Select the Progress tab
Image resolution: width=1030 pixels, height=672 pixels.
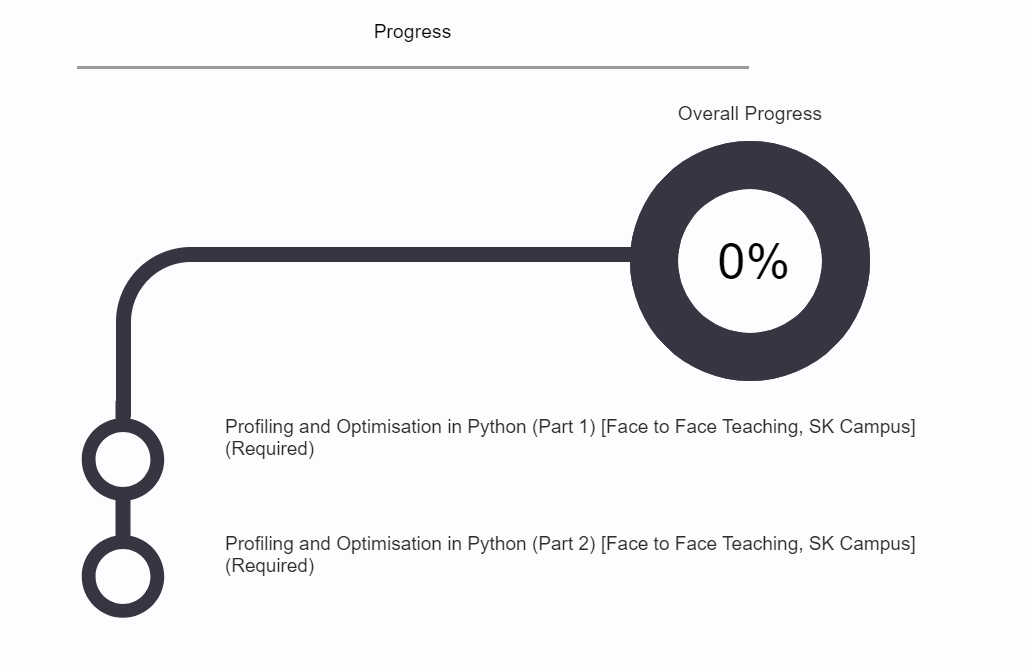[x=412, y=32]
